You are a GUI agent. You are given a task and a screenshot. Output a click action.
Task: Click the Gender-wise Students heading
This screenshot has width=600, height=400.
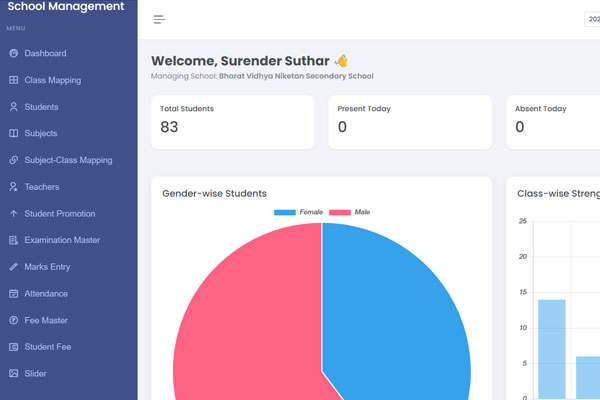click(214, 194)
